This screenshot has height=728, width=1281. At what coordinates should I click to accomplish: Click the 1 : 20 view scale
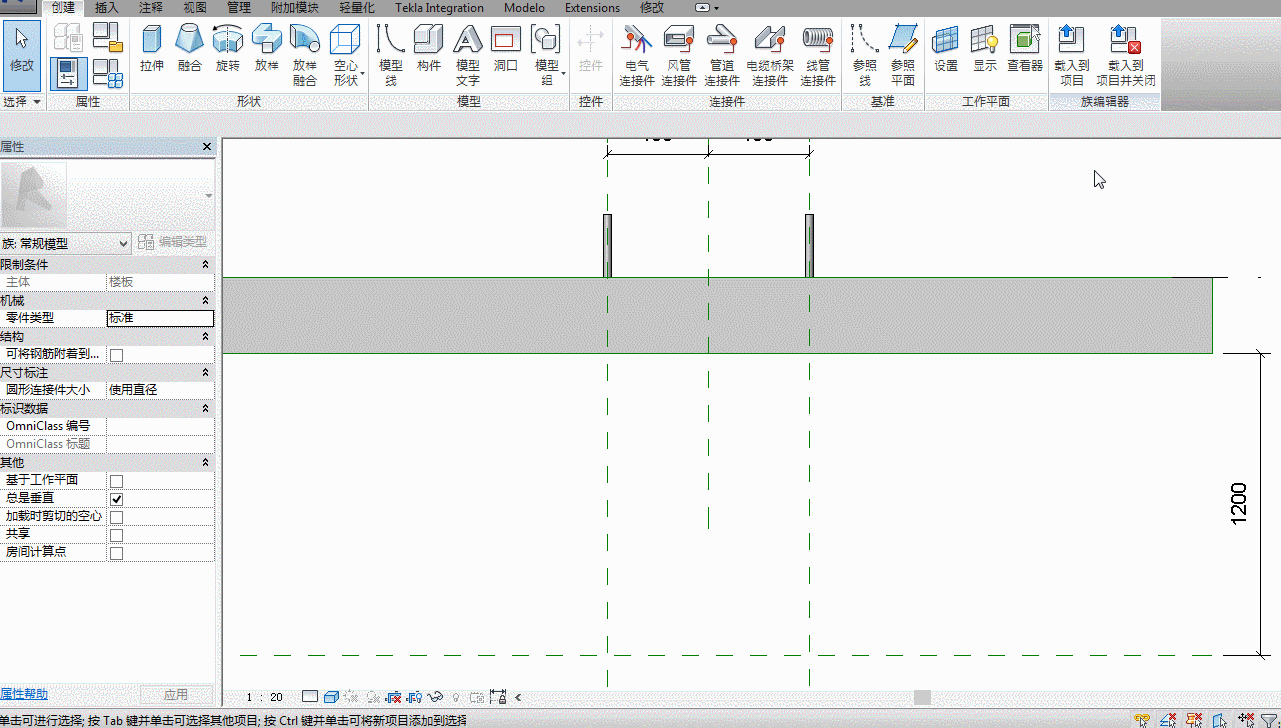pos(266,697)
